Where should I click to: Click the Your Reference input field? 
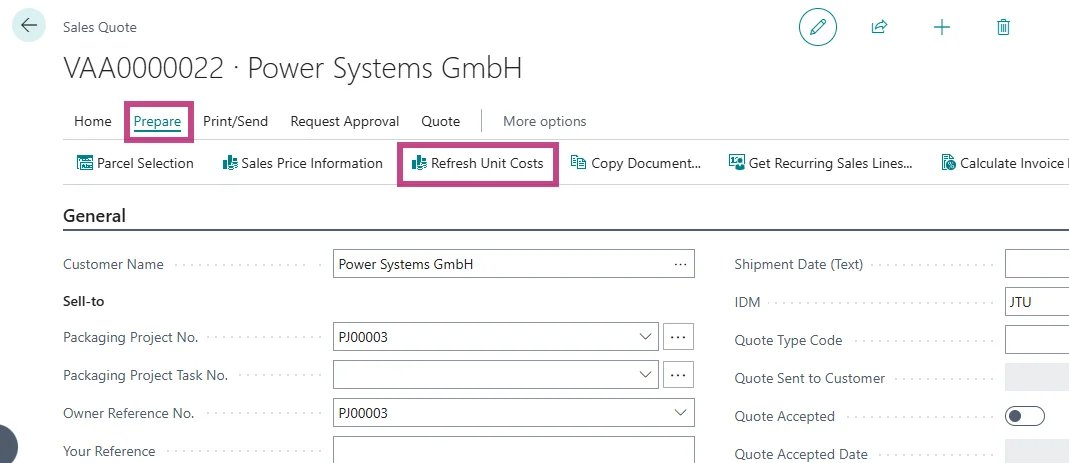(513, 450)
